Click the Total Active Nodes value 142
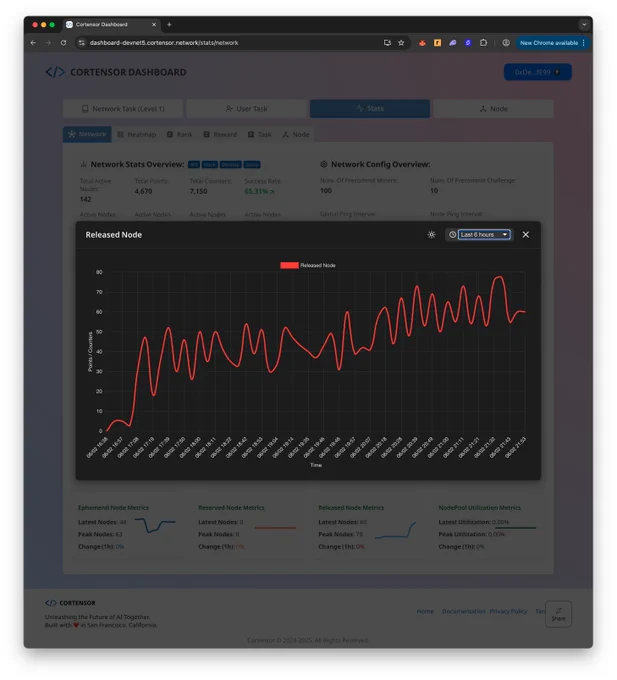This screenshot has height=680, width=617. click(85, 199)
